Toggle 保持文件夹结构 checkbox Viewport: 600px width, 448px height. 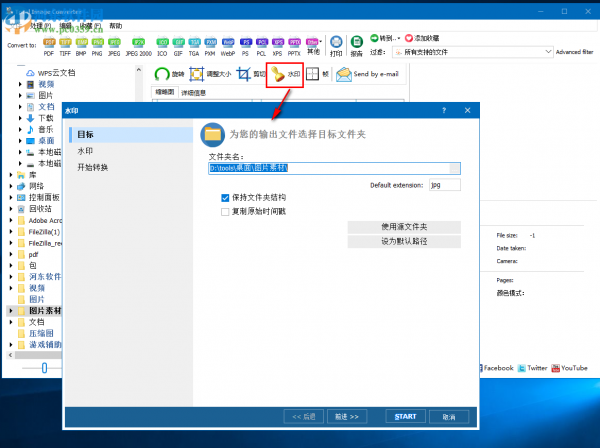pyautogui.click(x=225, y=198)
